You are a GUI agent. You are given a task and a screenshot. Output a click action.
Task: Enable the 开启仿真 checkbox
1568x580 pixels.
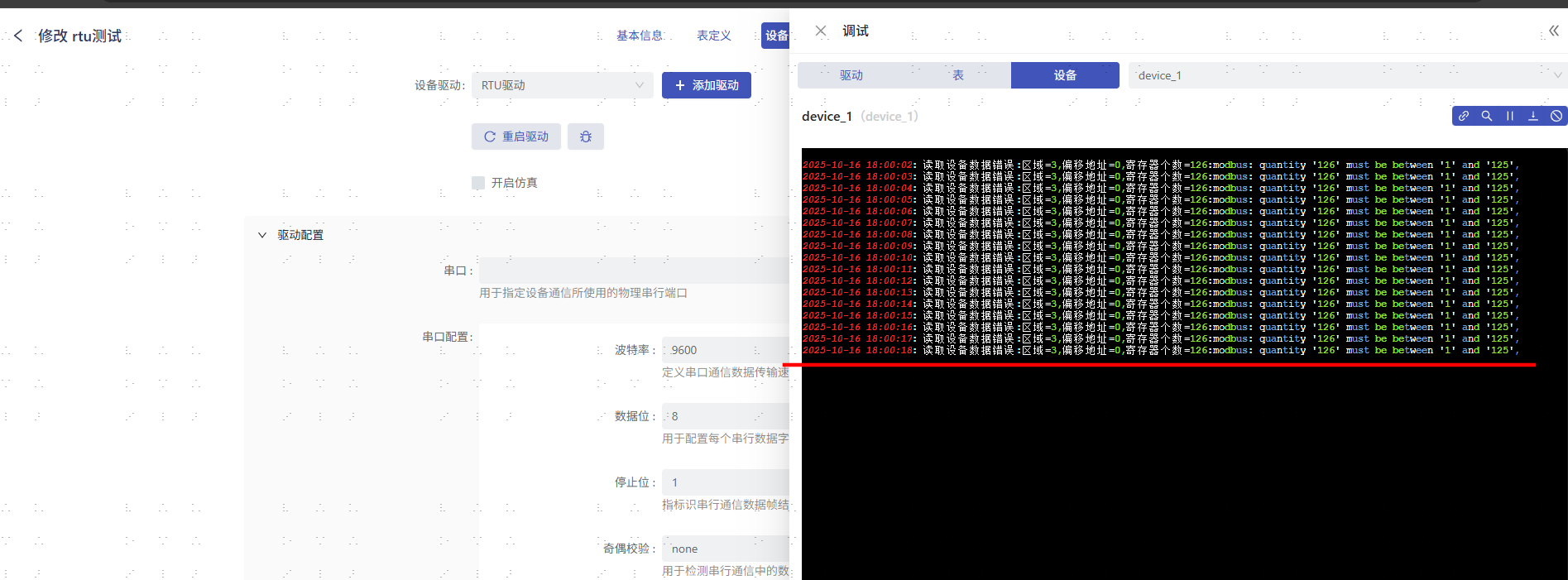pos(478,183)
